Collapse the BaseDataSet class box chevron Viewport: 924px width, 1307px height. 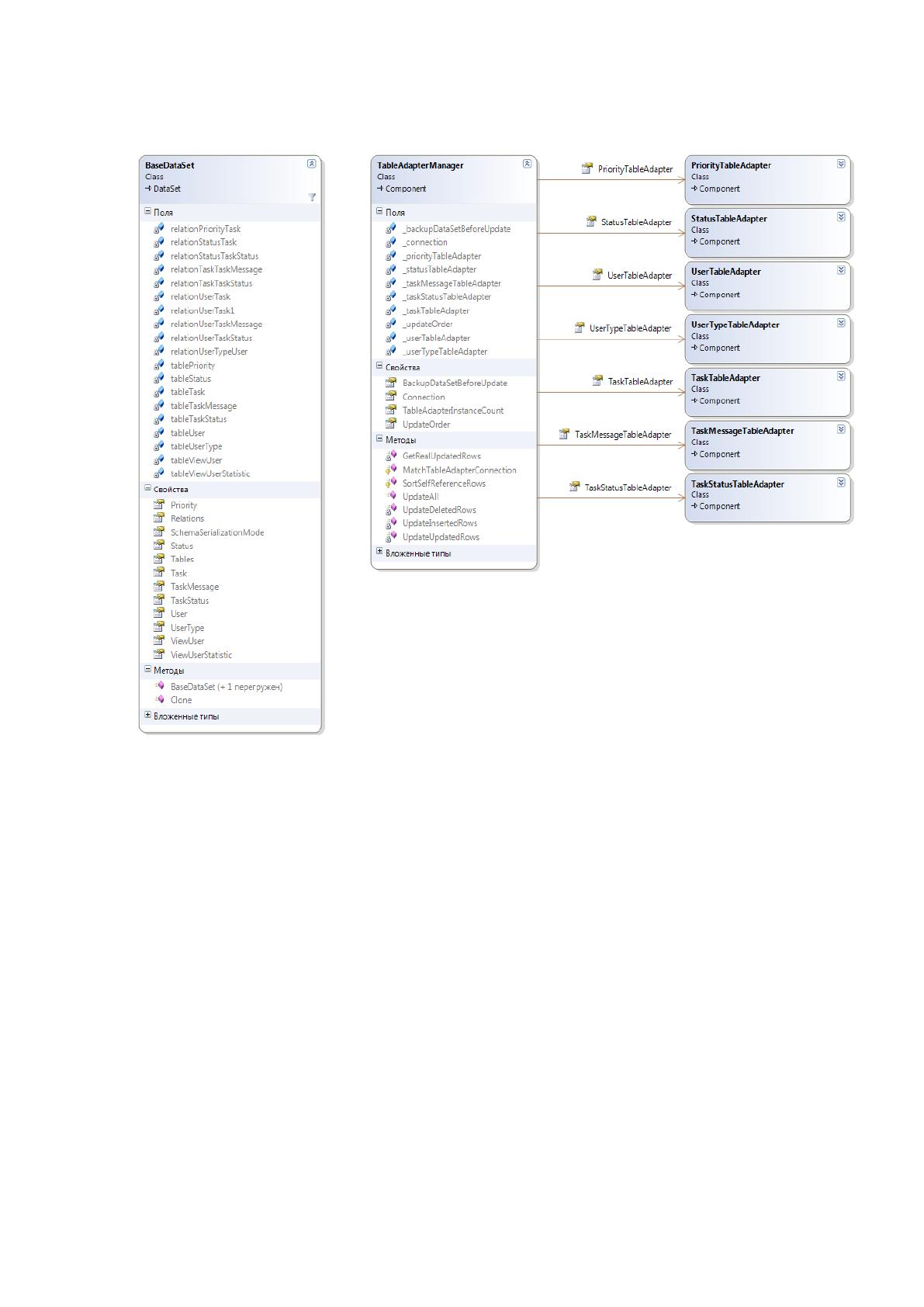(x=311, y=164)
